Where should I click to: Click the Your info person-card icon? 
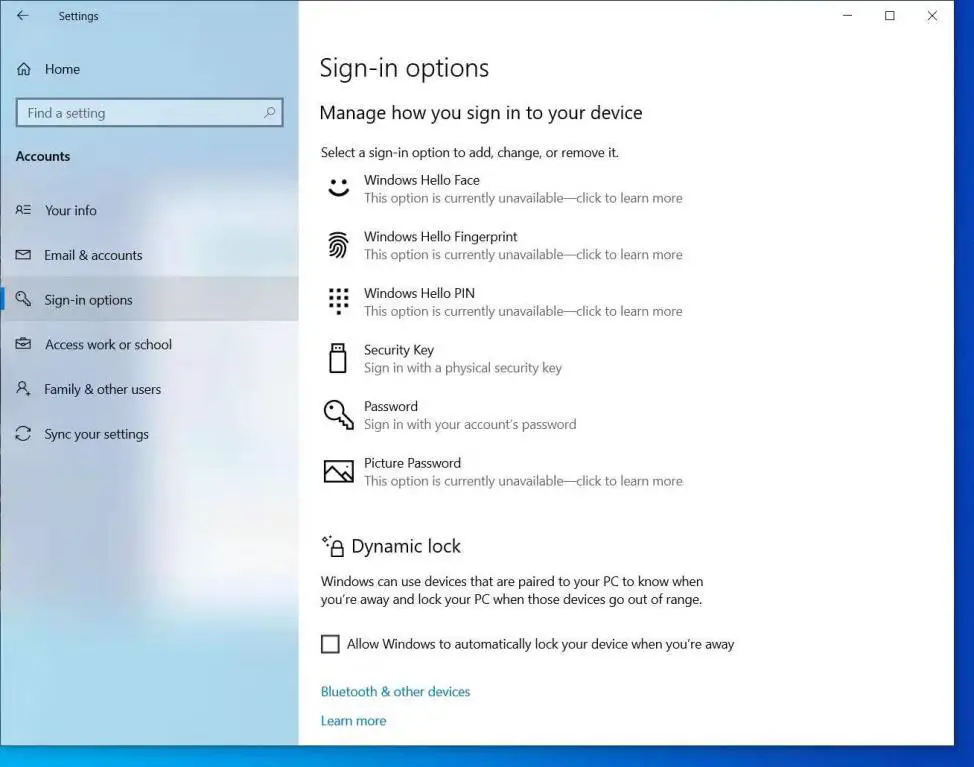click(x=23, y=210)
